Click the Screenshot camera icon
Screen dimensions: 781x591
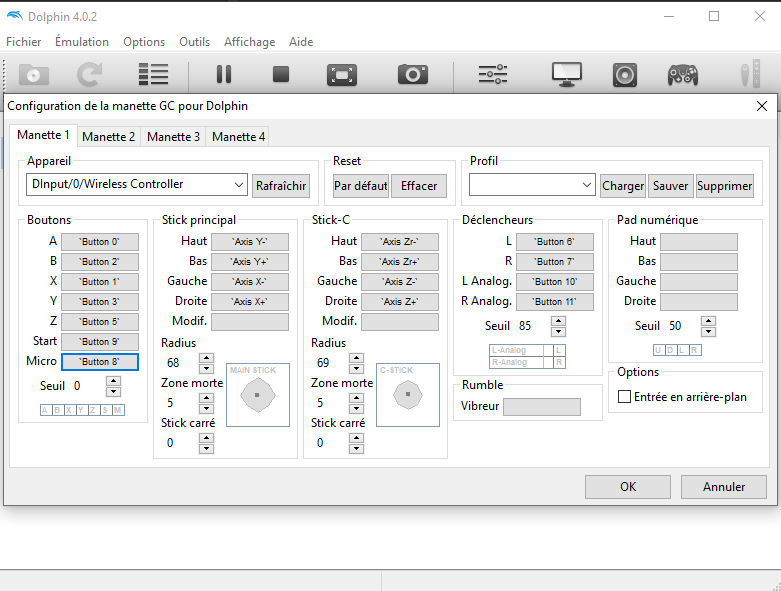411,74
